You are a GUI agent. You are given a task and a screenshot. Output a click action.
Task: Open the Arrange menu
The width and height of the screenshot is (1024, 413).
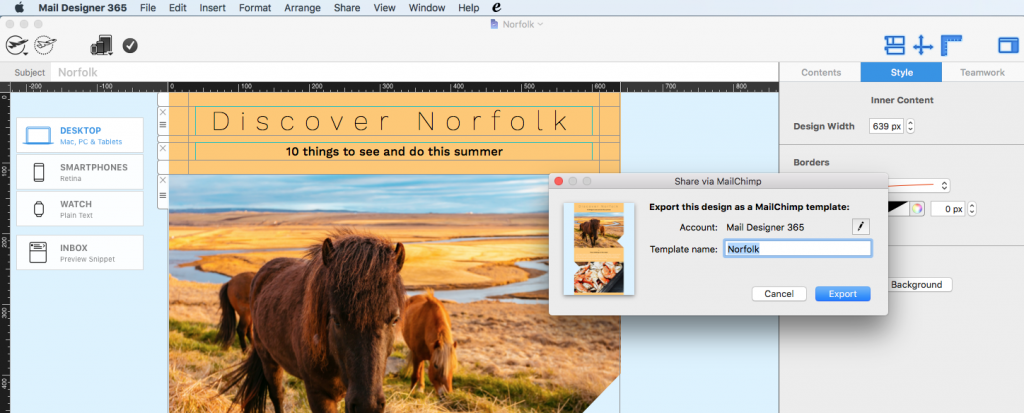[302, 8]
